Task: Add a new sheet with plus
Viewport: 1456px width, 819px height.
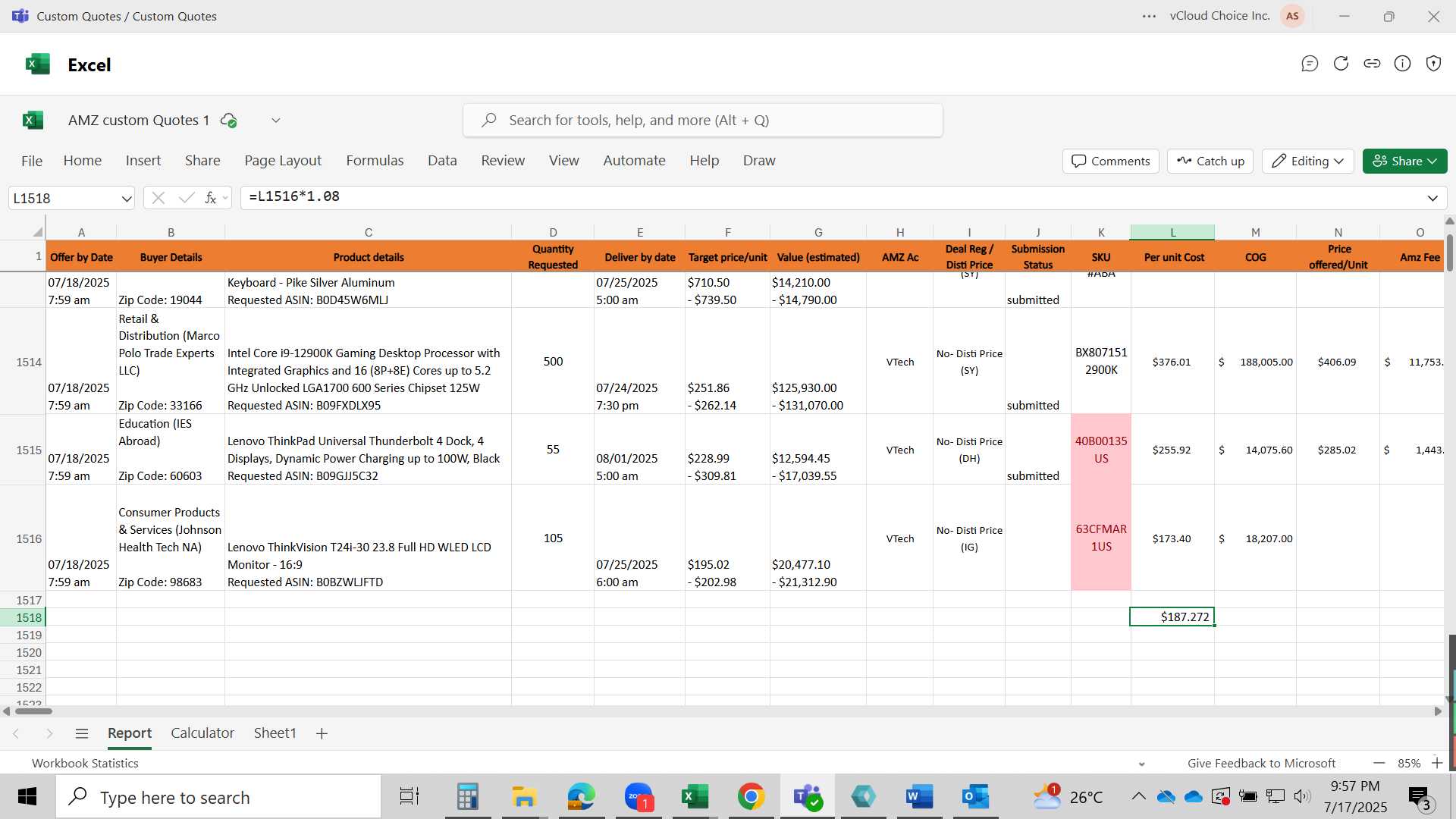Action: point(322,733)
